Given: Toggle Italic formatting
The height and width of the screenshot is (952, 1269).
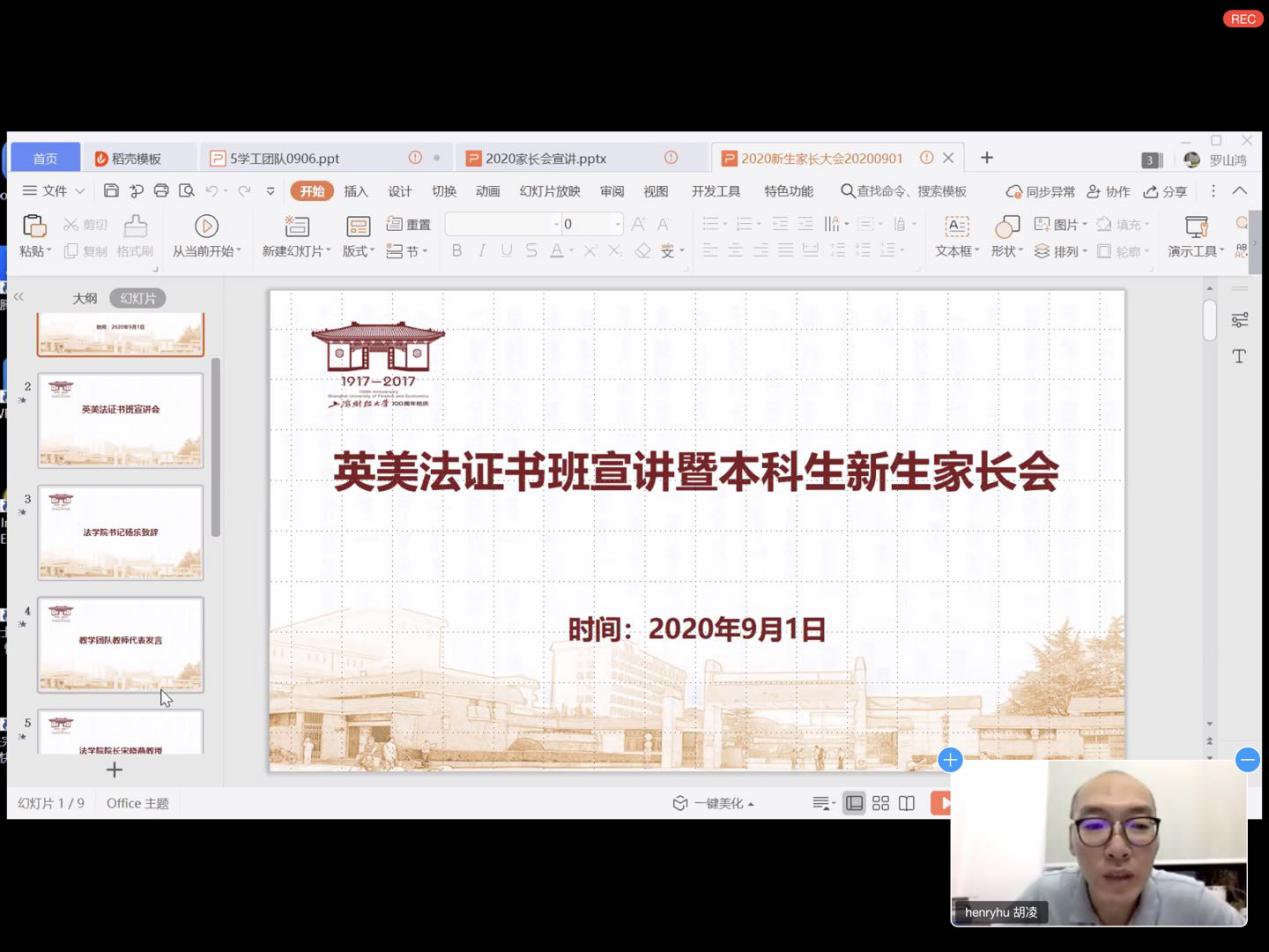Looking at the screenshot, I should [x=482, y=251].
